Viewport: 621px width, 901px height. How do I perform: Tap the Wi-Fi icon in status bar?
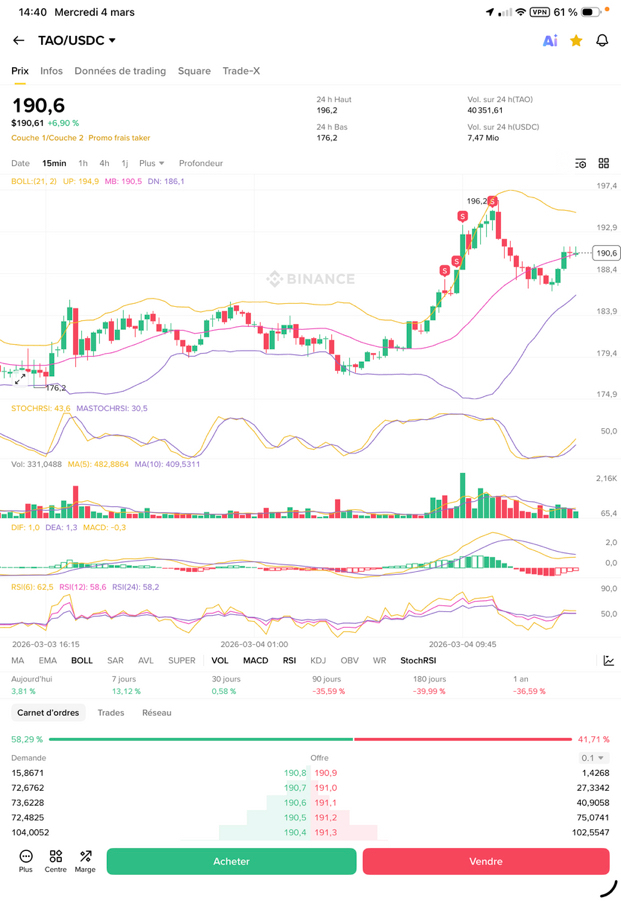tap(521, 12)
